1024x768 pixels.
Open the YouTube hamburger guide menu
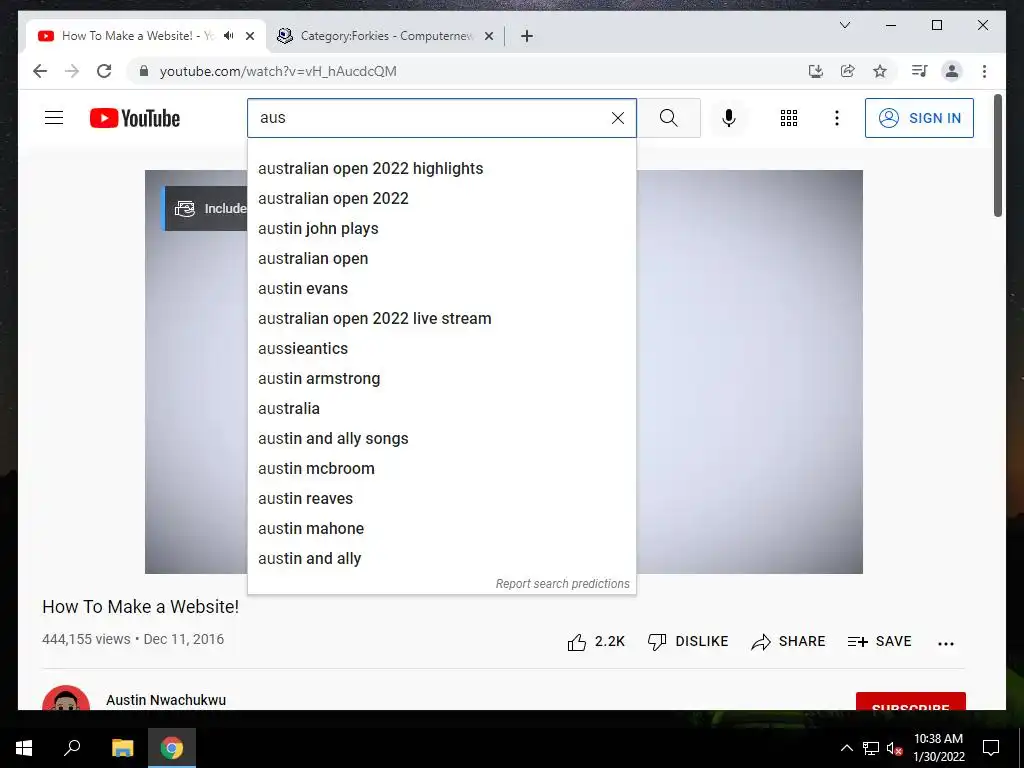[x=54, y=118]
